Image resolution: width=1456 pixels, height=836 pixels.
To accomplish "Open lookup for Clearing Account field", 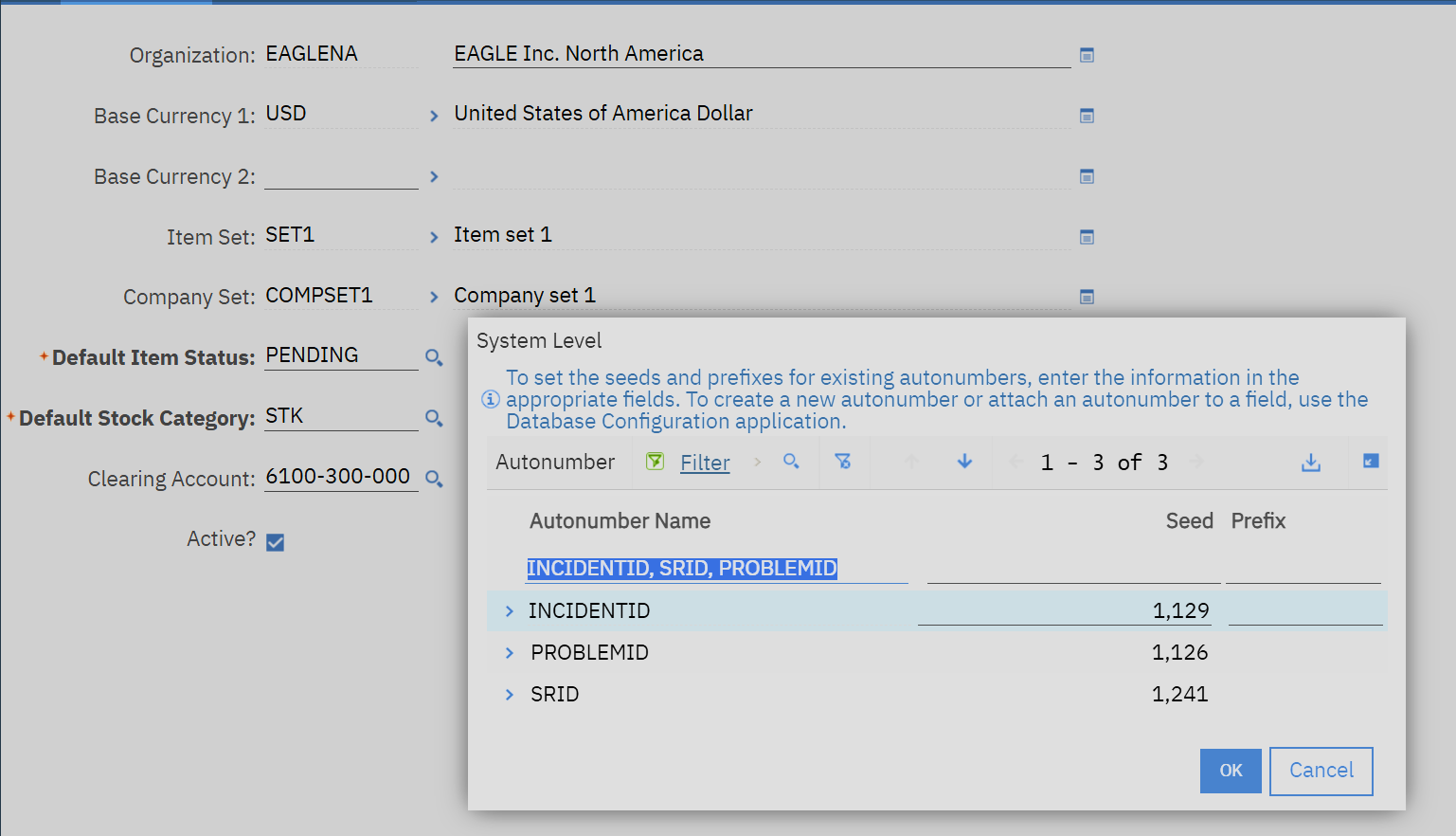I will (x=434, y=479).
